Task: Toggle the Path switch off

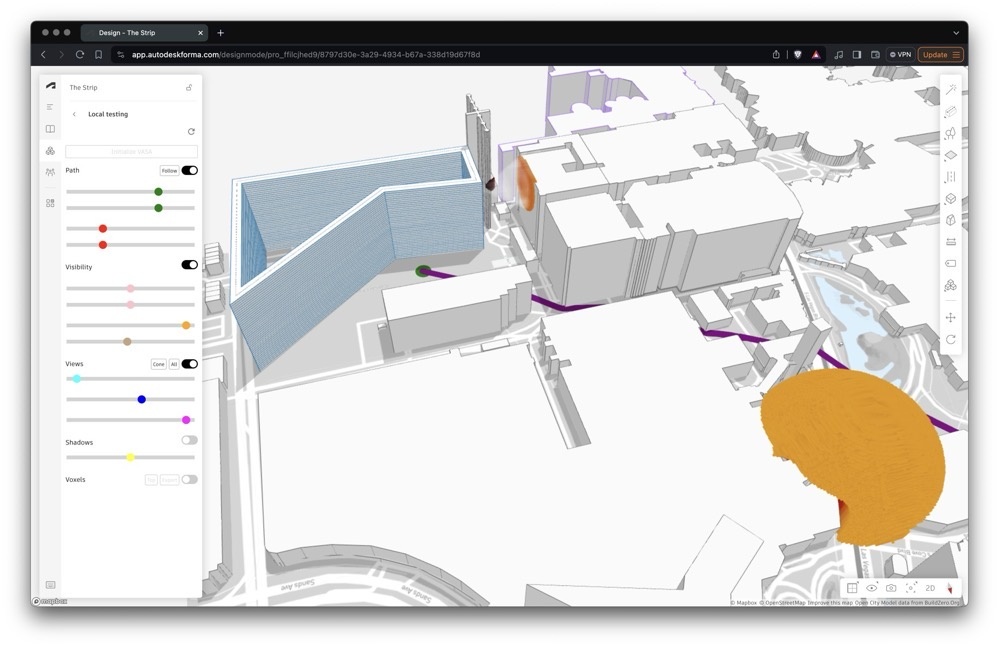Action: pyautogui.click(x=189, y=171)
